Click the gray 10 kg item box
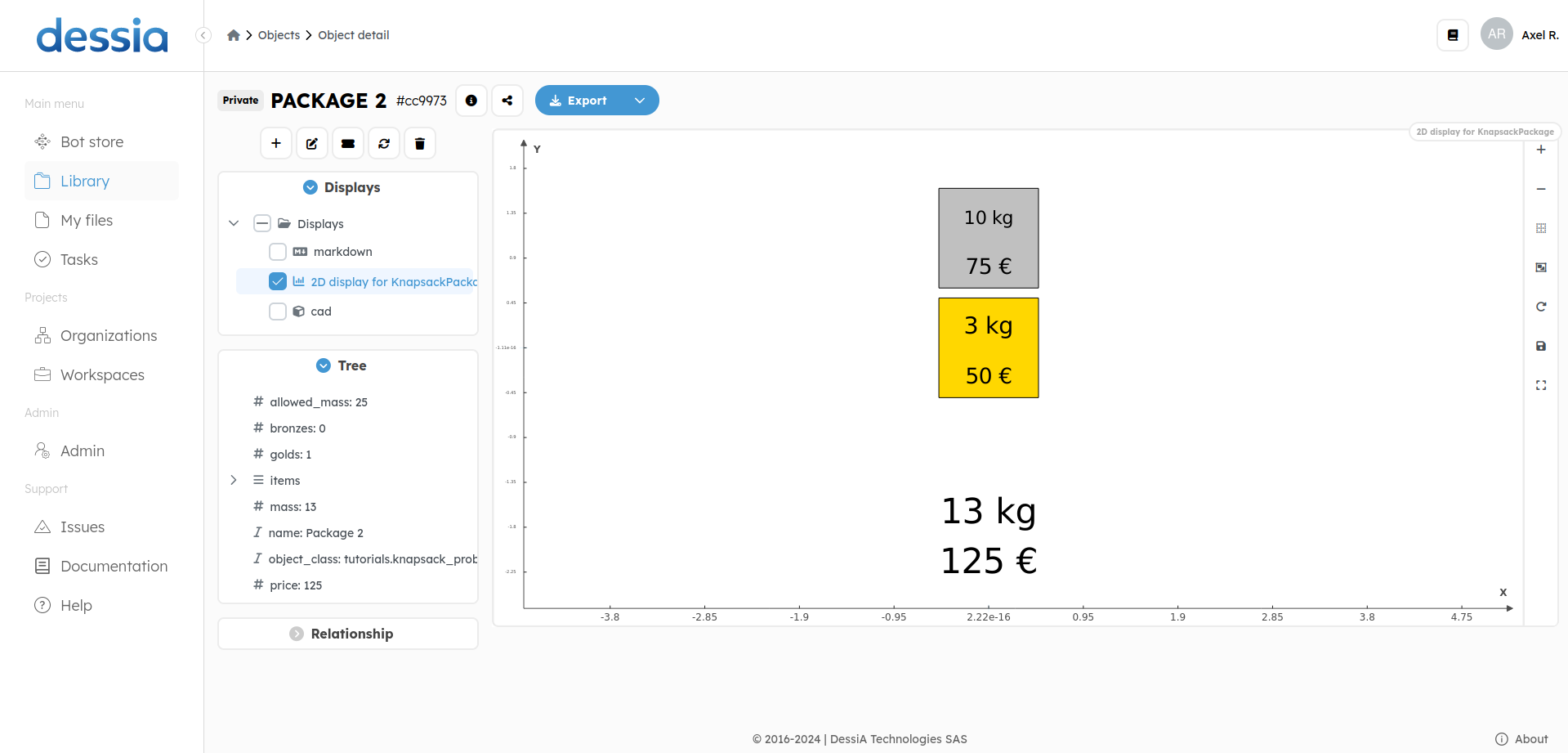Screen dimensions: 1568x753 pos(989,239)
